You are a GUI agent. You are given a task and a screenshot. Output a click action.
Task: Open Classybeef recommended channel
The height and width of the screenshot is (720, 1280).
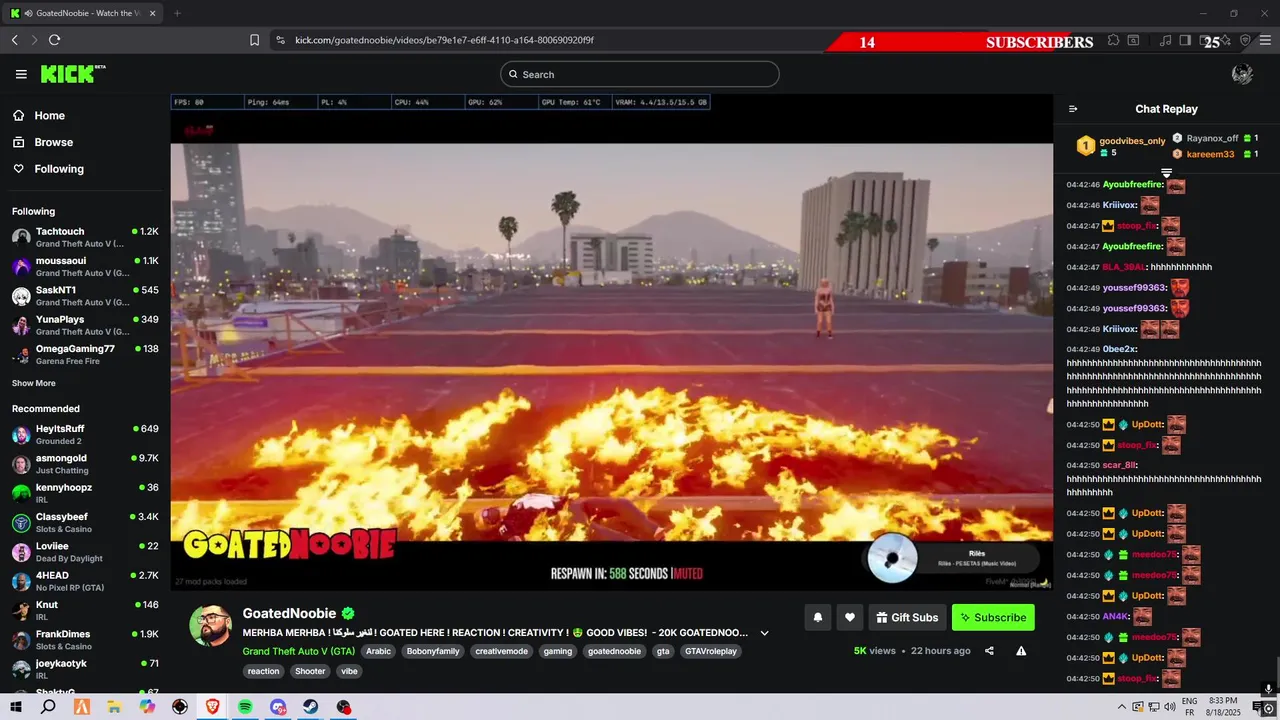click(85, 522)
